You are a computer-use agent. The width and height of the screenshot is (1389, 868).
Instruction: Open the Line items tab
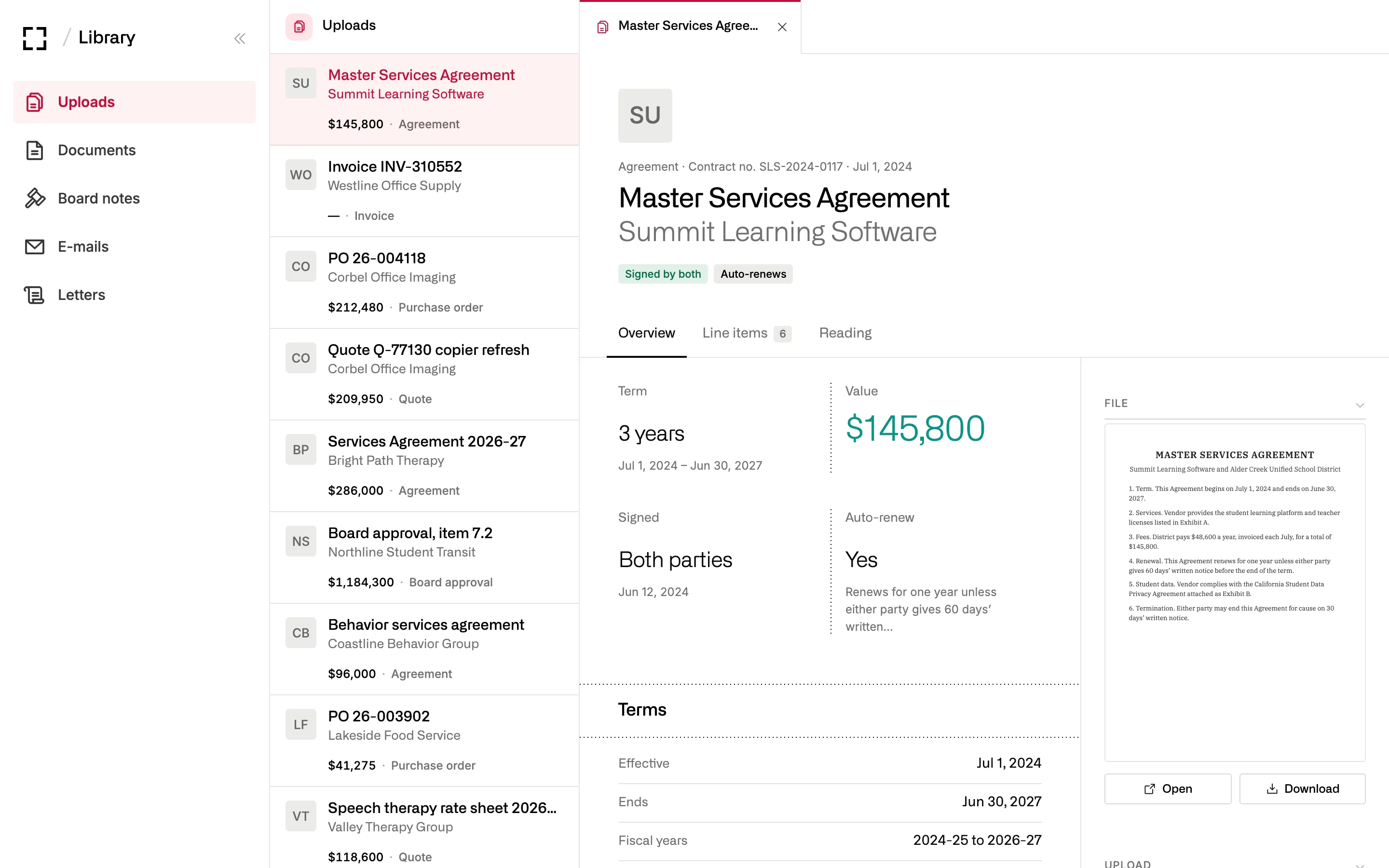[747, 333]
